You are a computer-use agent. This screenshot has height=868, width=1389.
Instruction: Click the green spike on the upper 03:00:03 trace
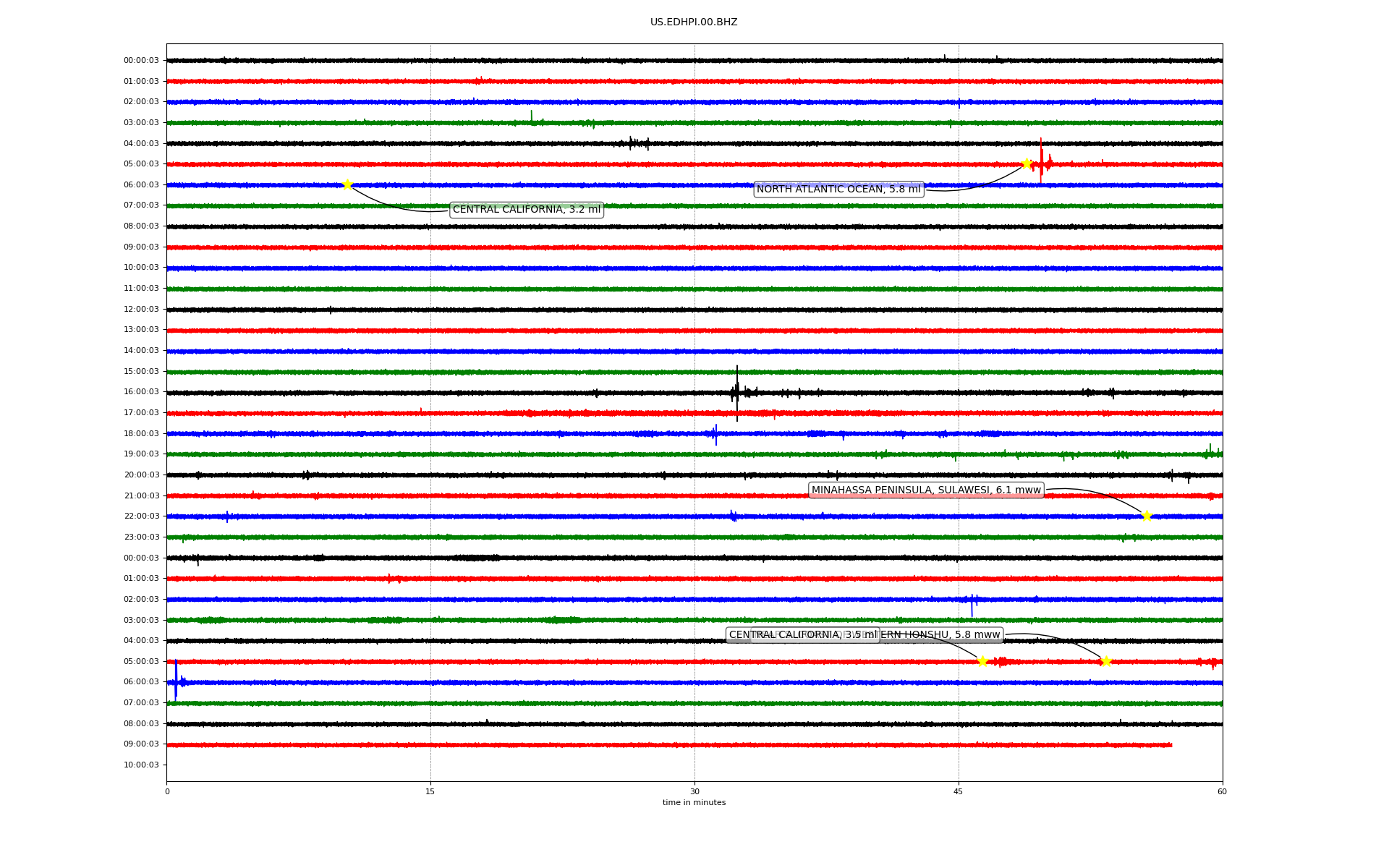(531, 117)
